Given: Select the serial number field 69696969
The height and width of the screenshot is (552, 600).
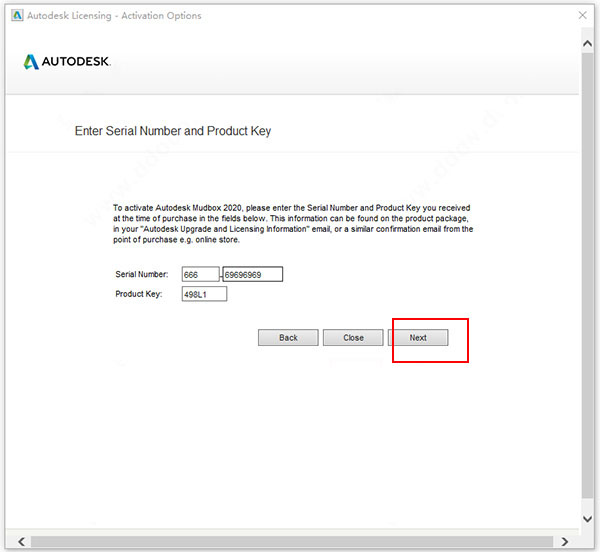Looking at the screenshot, I should tap(253, 274).
